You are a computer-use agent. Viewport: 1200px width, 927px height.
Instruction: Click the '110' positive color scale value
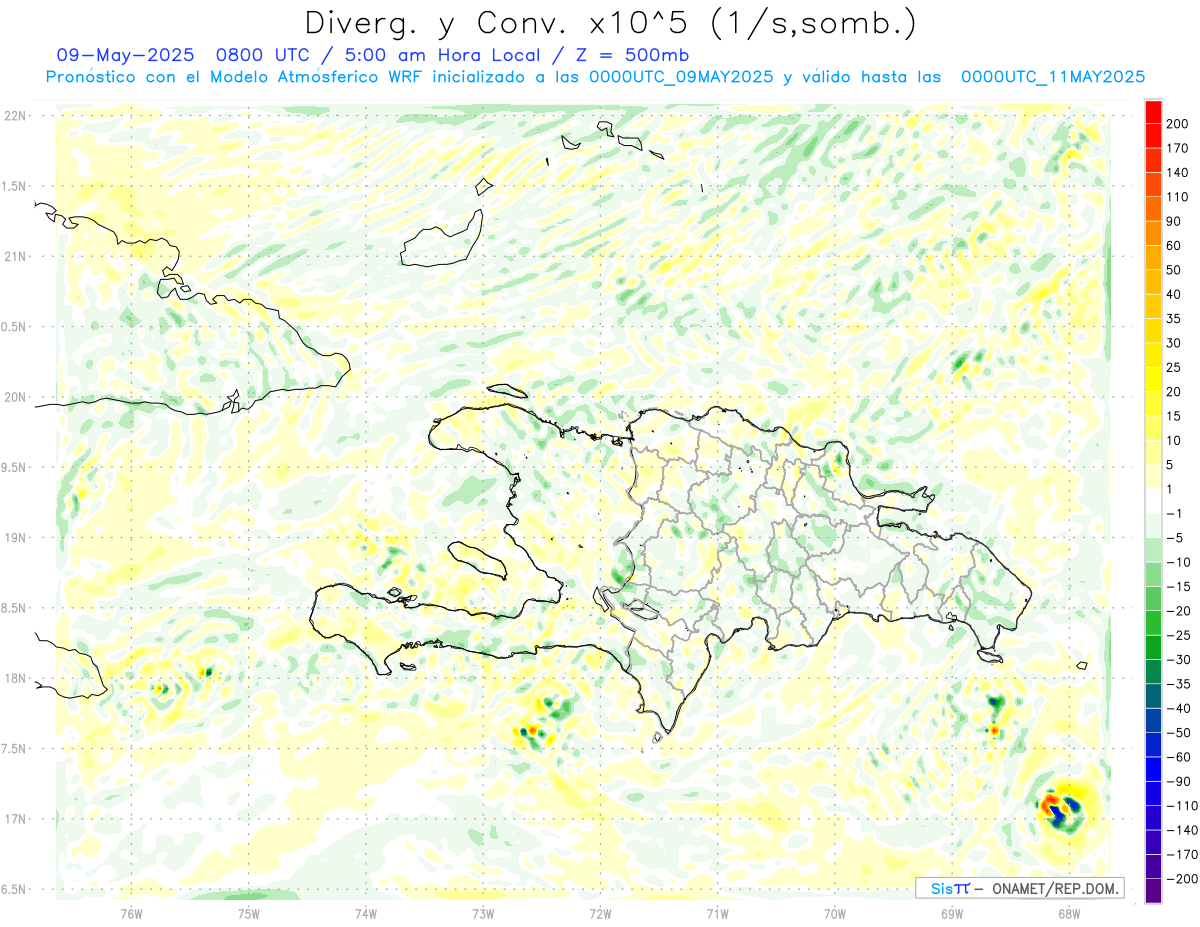[x=1179, y=197]
